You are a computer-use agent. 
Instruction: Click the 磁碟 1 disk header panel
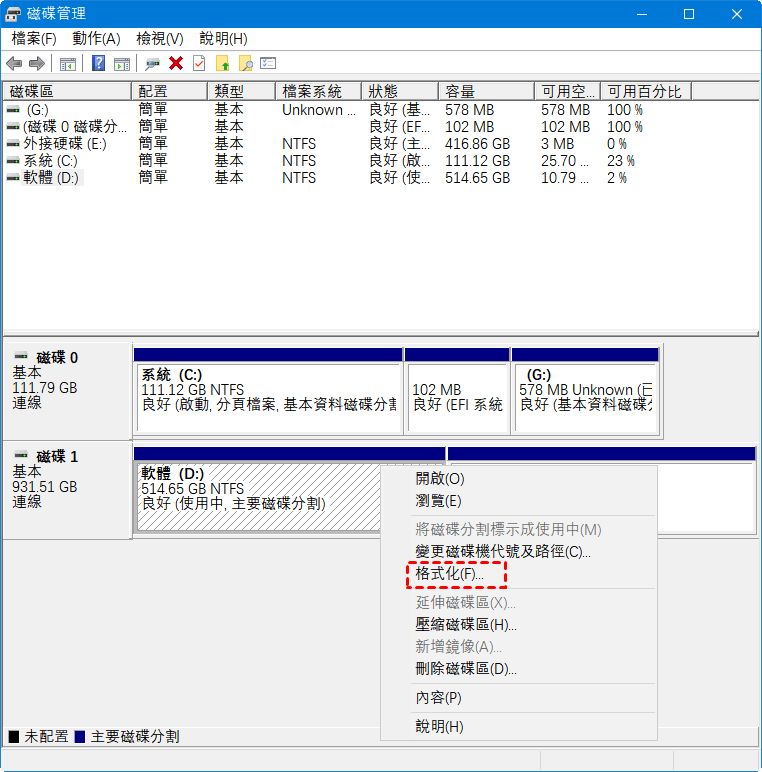coord(67,490)
